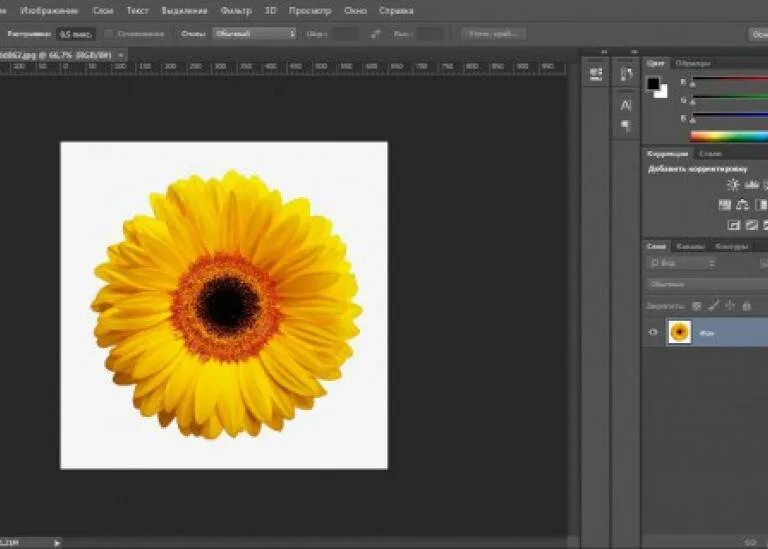Viewport: 768px width, 549px height.
Task: Pick a color from the spectrum ramp
Action: click(729, 136)
